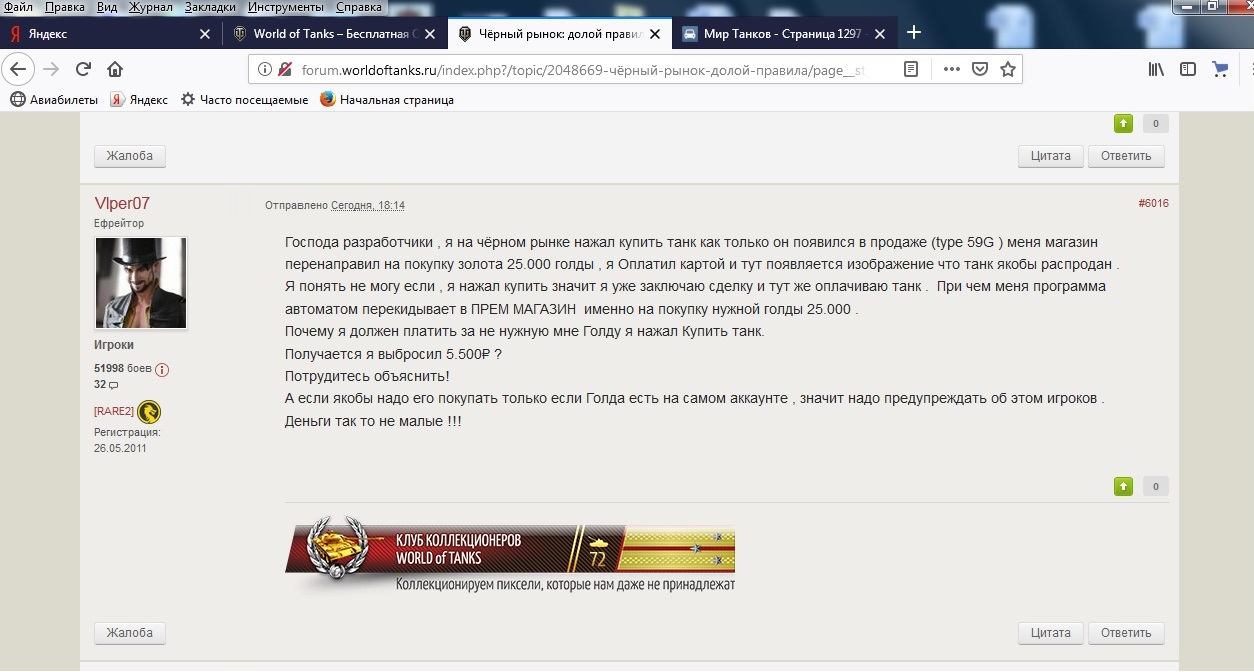Click the speech bubble icon beside 32
This screenshot has height=672, width=1254.
pos(113,385)
